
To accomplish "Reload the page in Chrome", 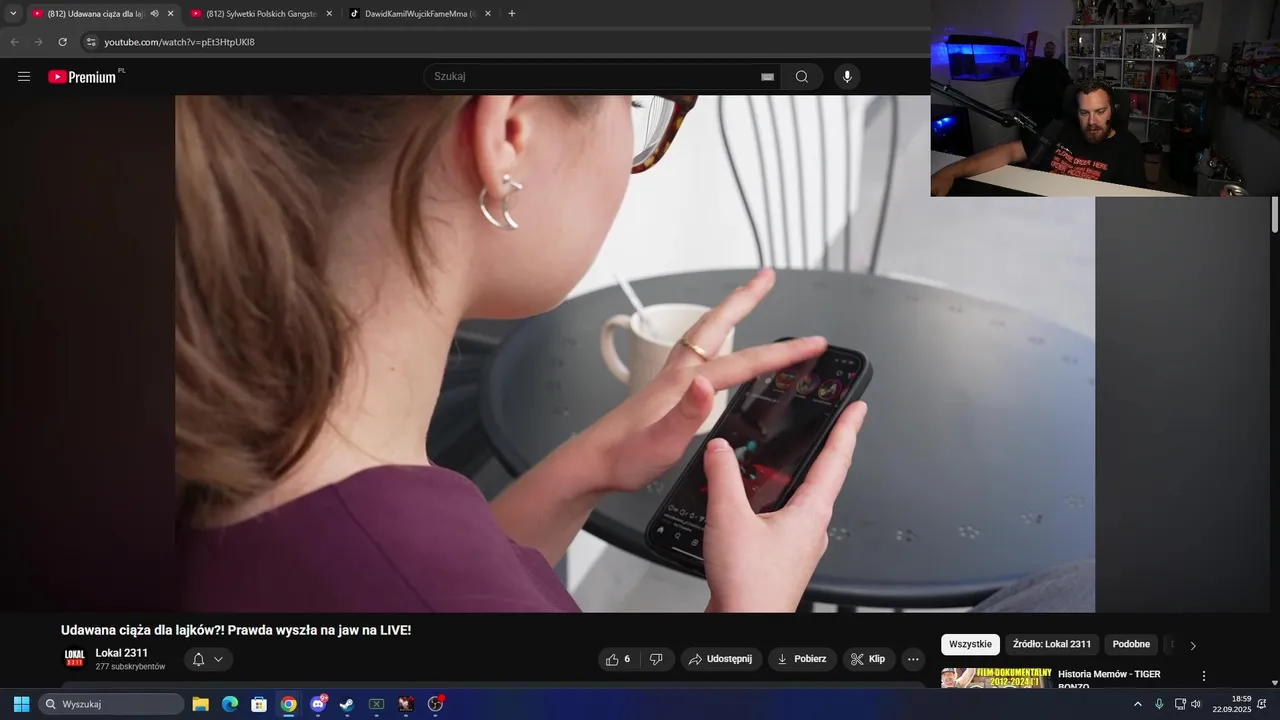I will point(62,42).
